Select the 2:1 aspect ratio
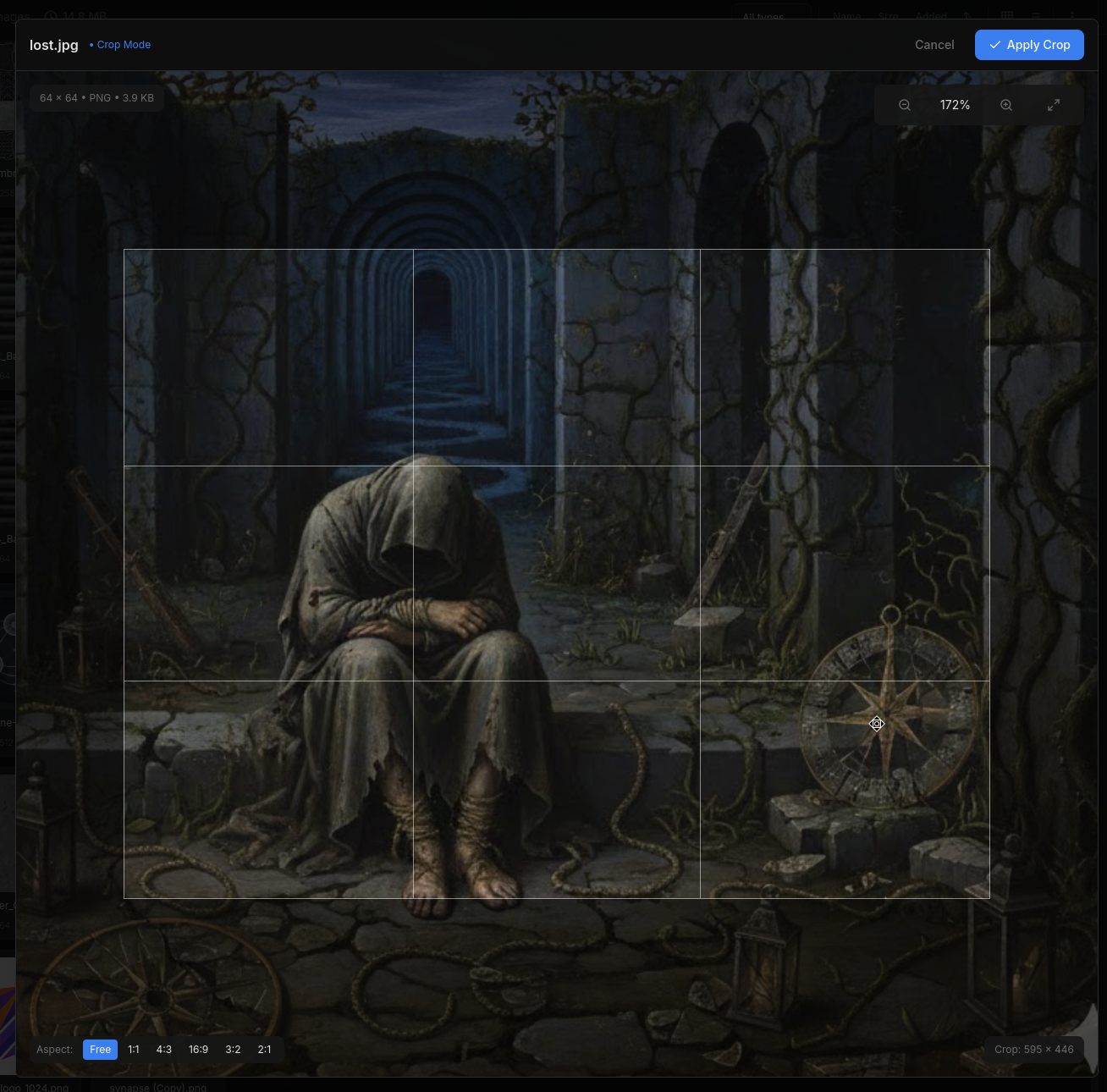 click(x=264, y=1049)
